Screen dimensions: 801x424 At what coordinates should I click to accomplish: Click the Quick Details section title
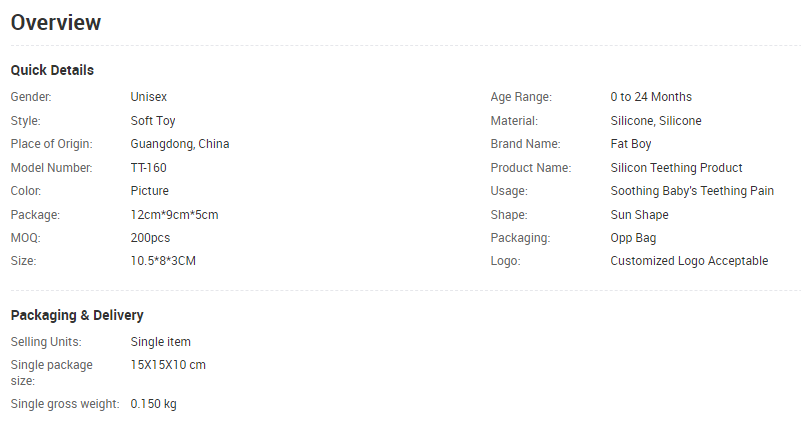tap(52, 70)
